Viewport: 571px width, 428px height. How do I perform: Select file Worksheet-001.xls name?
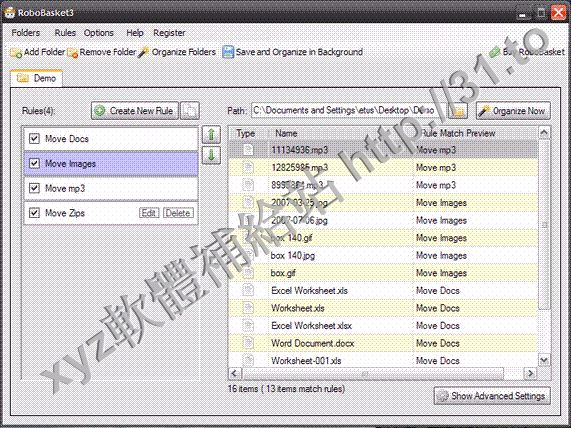[306, 361]
